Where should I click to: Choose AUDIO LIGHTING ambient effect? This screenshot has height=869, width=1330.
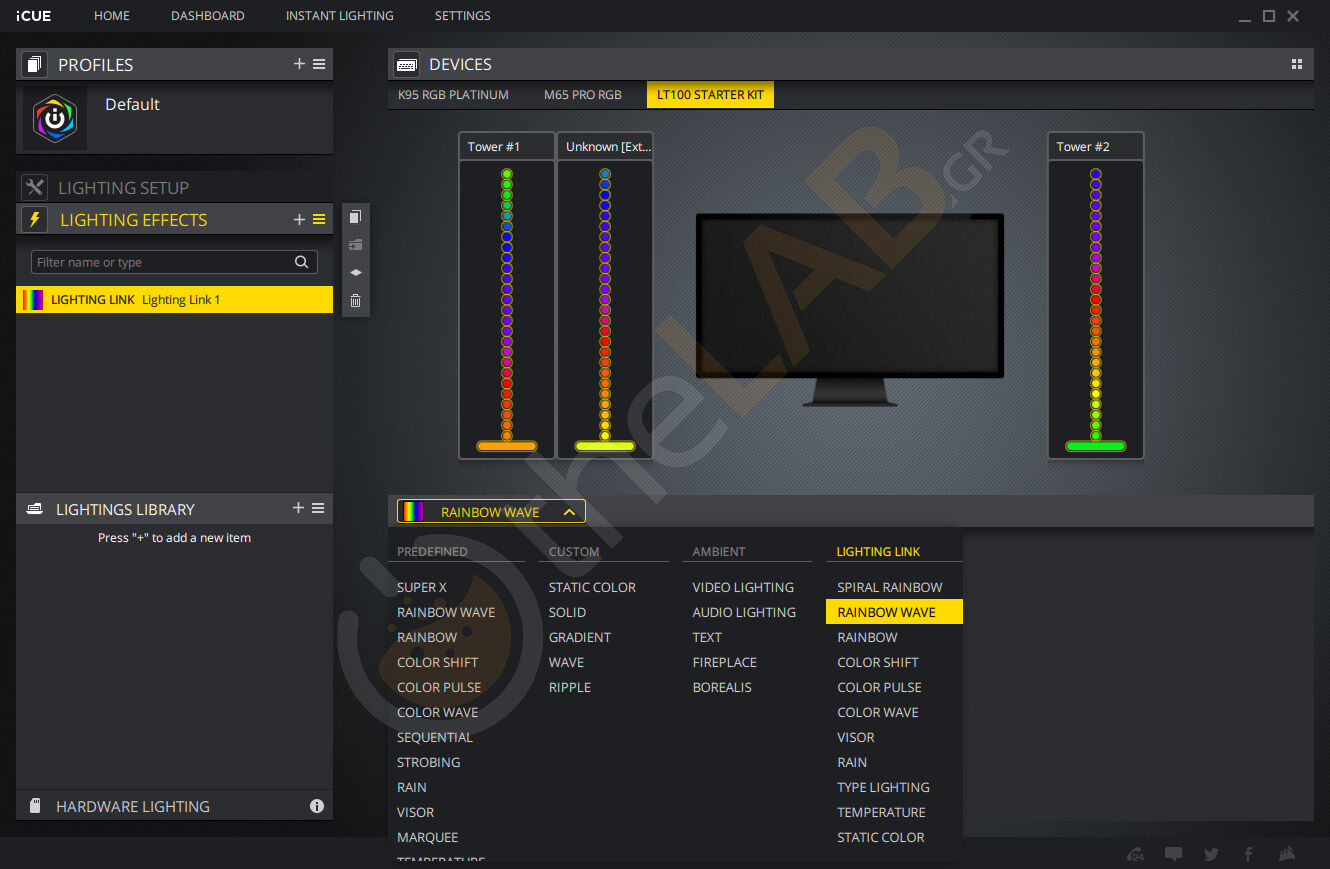coord(745,612)
